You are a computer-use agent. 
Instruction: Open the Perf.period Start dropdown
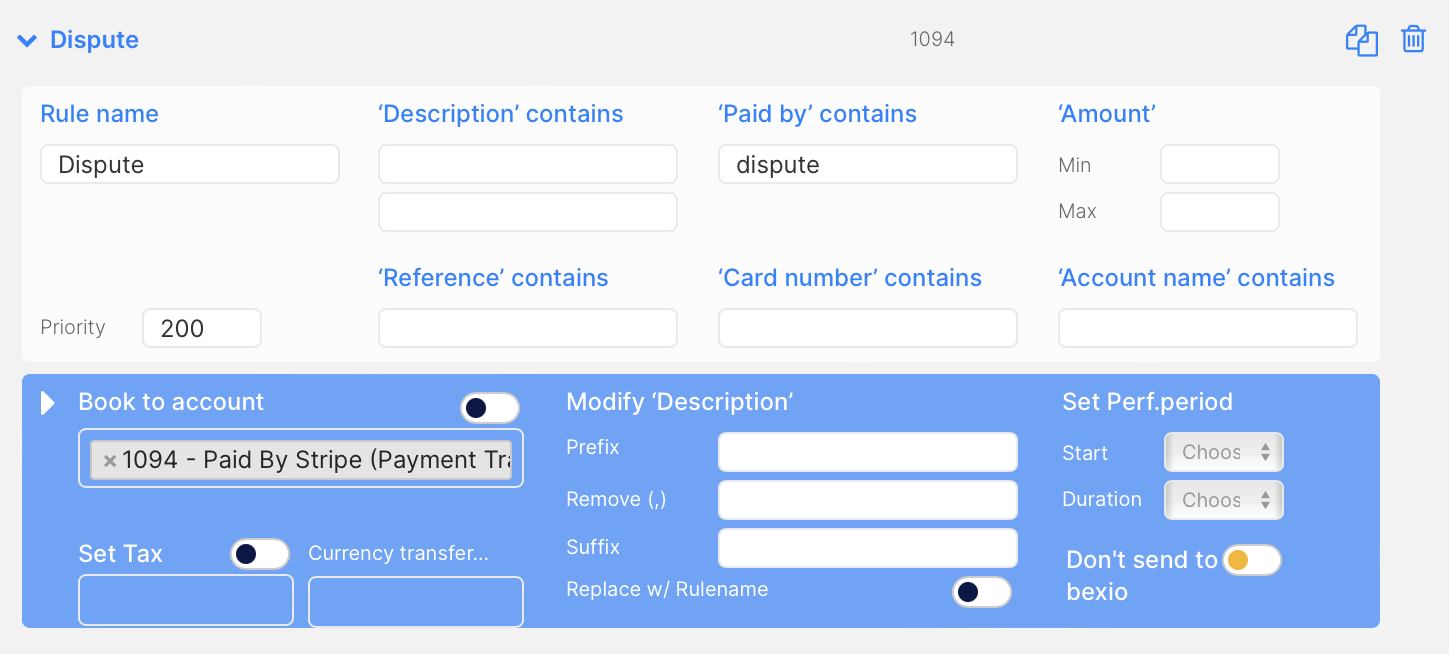coord(1224,452)
